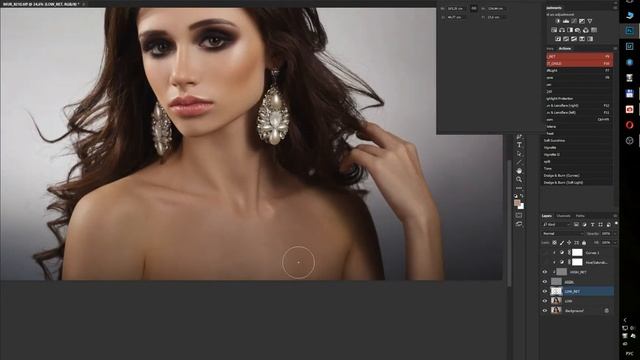The width and height of the screenshot is (640, 360).
Task: Open Photoshop from the taskbar
Action: tap(629, 31)
